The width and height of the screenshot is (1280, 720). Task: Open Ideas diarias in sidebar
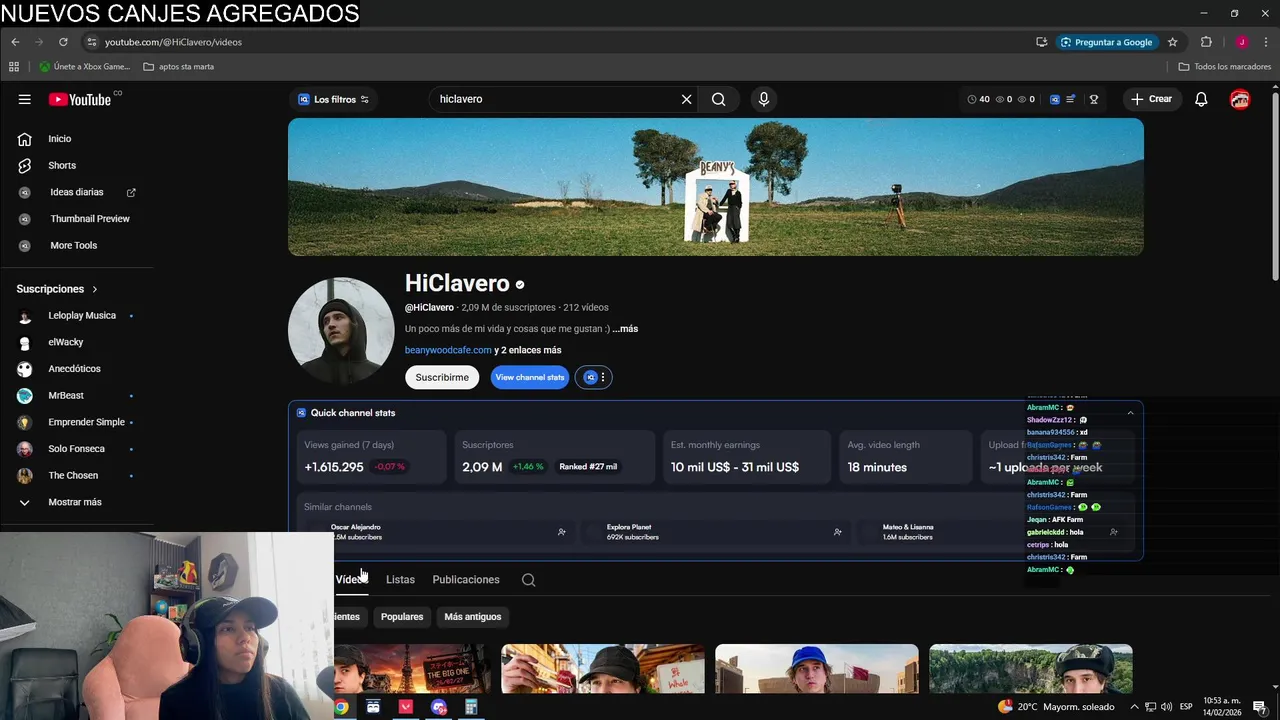tap(77, 192)
